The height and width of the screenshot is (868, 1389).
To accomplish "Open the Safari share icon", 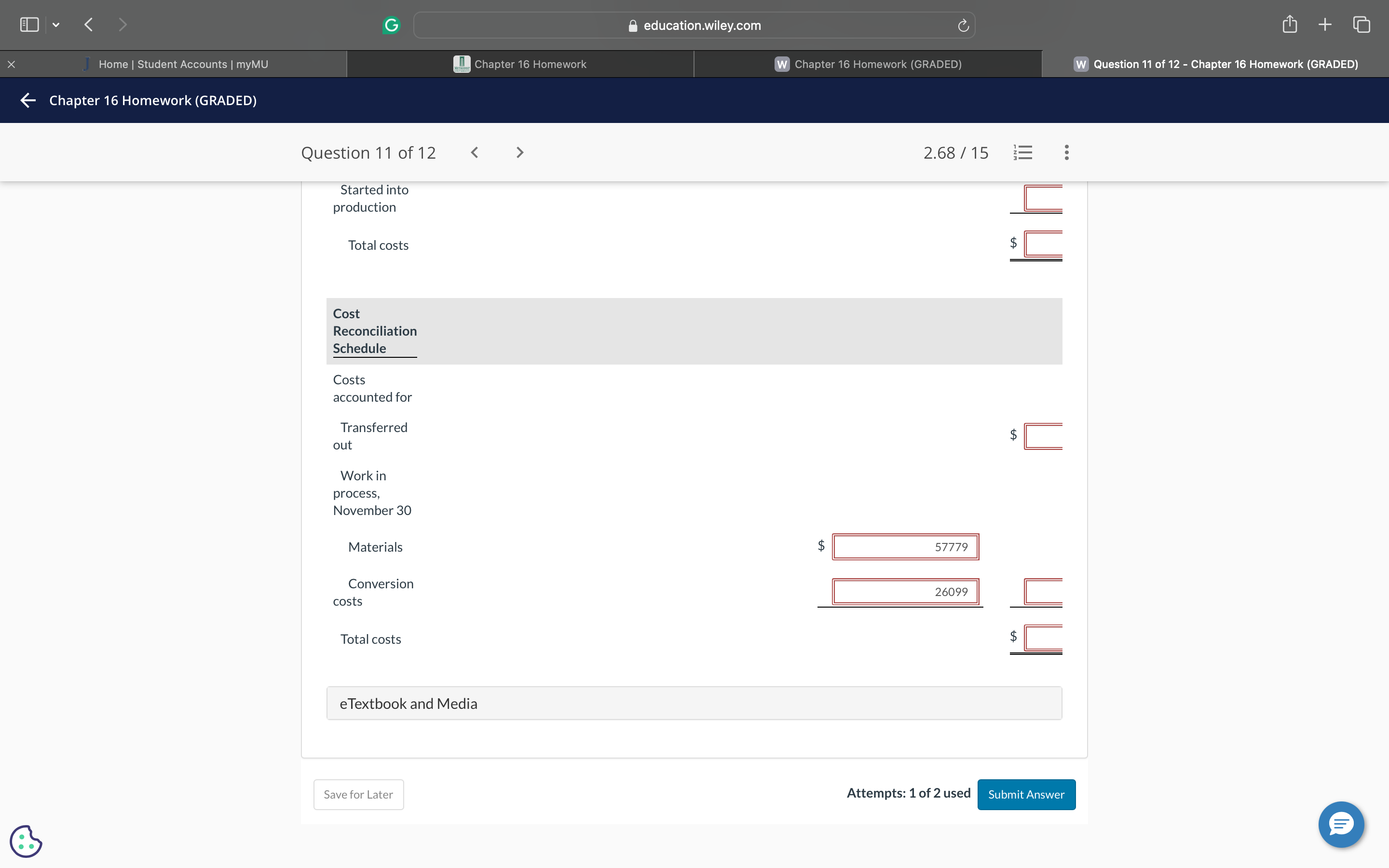I will tap(1289, 24).
